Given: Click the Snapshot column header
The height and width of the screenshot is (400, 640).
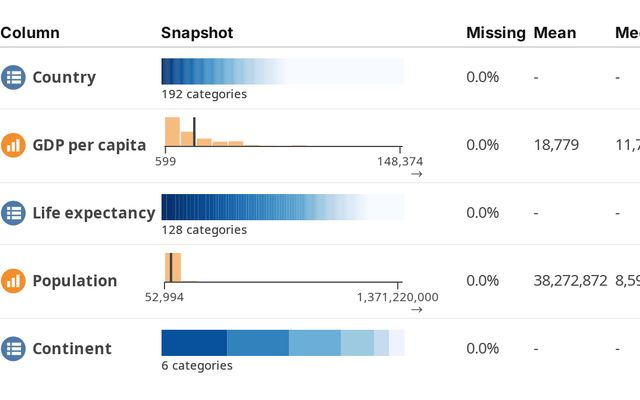Looking at the screenshot, I should pyautogui.click(x=197, y=33).
